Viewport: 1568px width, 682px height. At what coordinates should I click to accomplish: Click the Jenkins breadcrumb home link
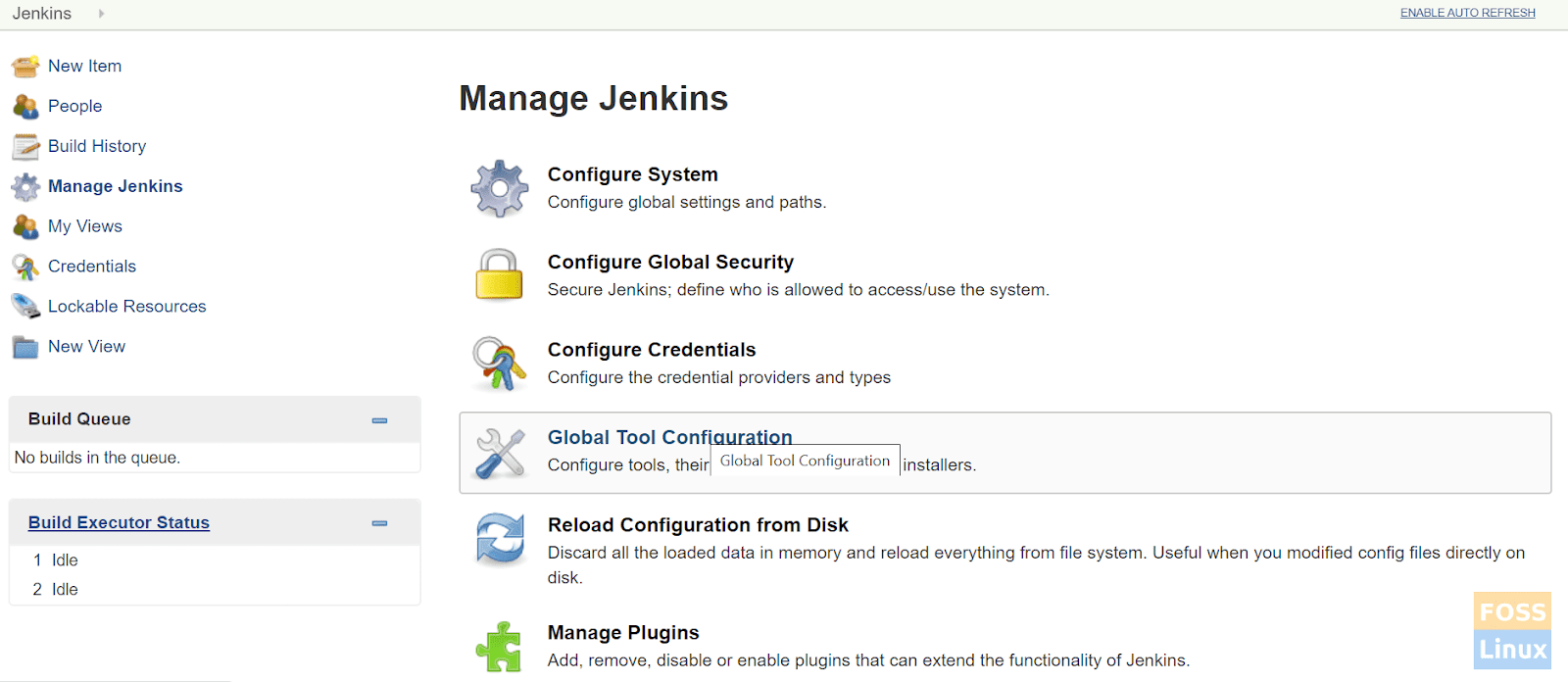42,14
